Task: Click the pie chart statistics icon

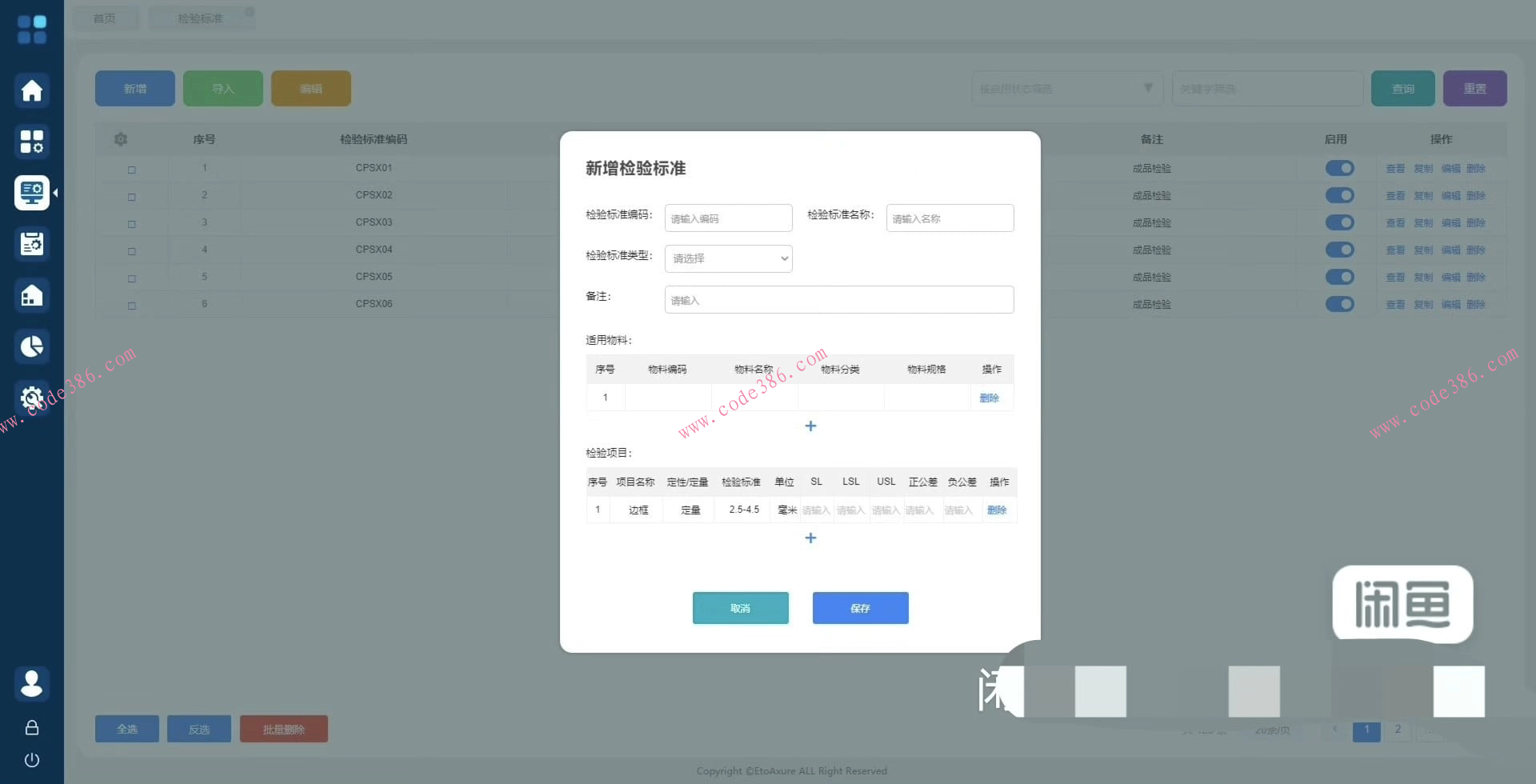Action: coord(32,346)
